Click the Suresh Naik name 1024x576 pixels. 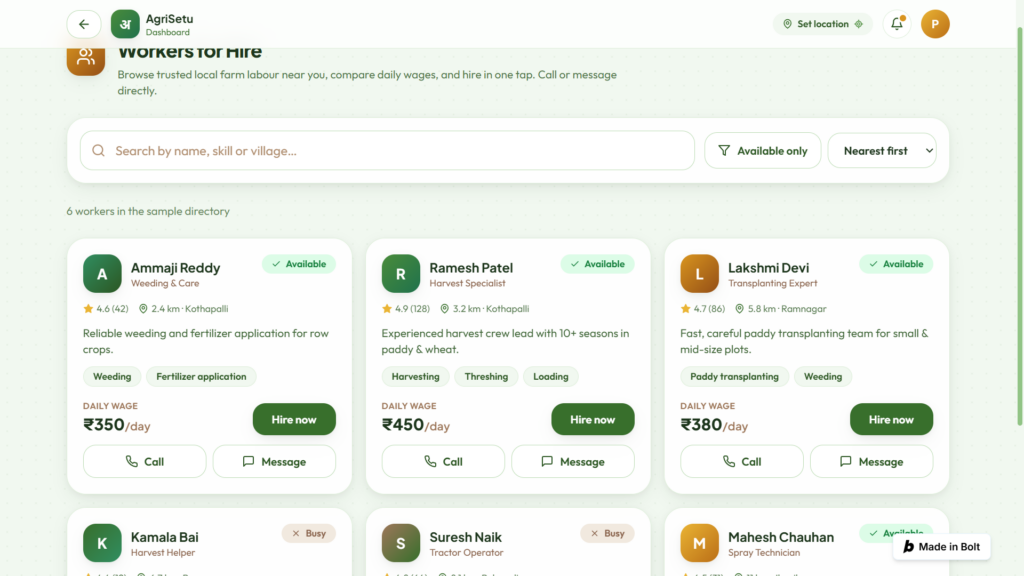click(465, 537)
